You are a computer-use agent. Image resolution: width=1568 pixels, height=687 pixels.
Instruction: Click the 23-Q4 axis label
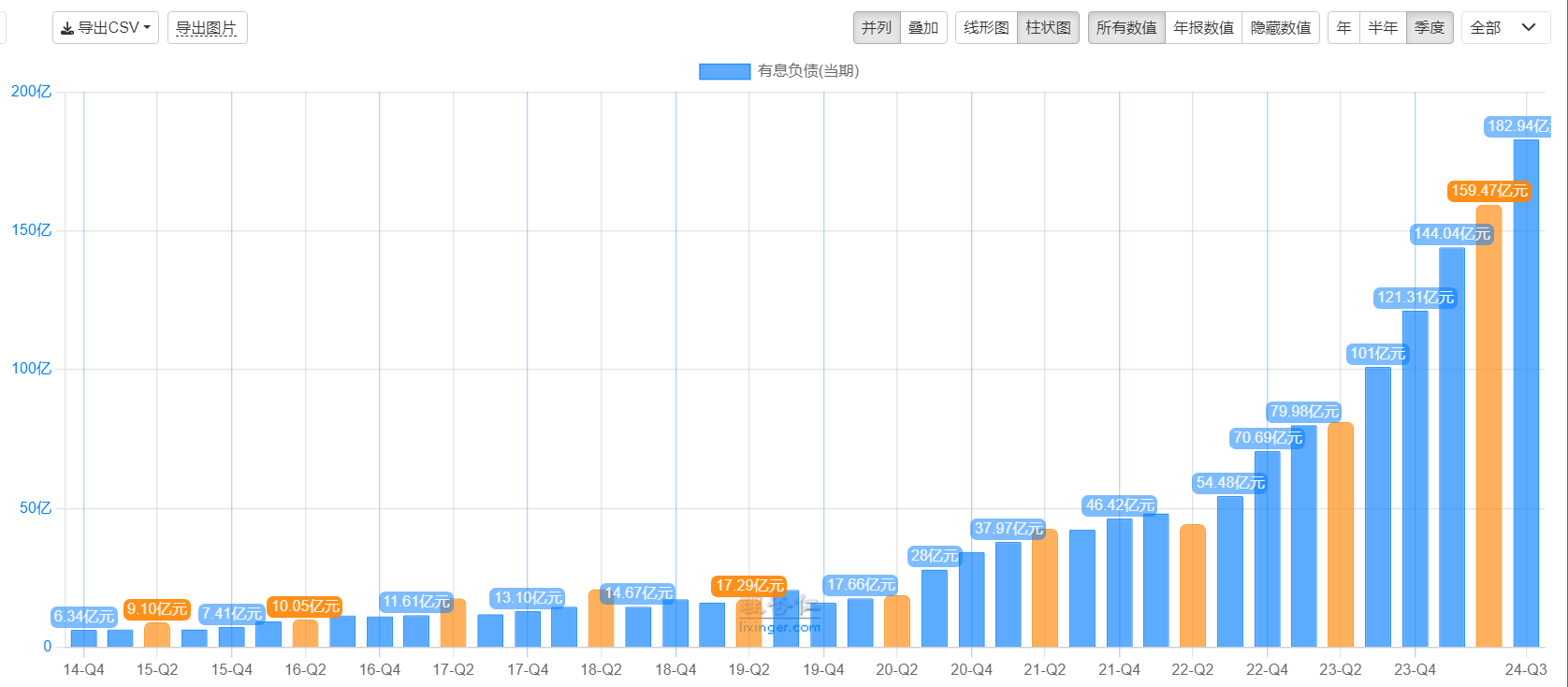(x=1415, y=670)
